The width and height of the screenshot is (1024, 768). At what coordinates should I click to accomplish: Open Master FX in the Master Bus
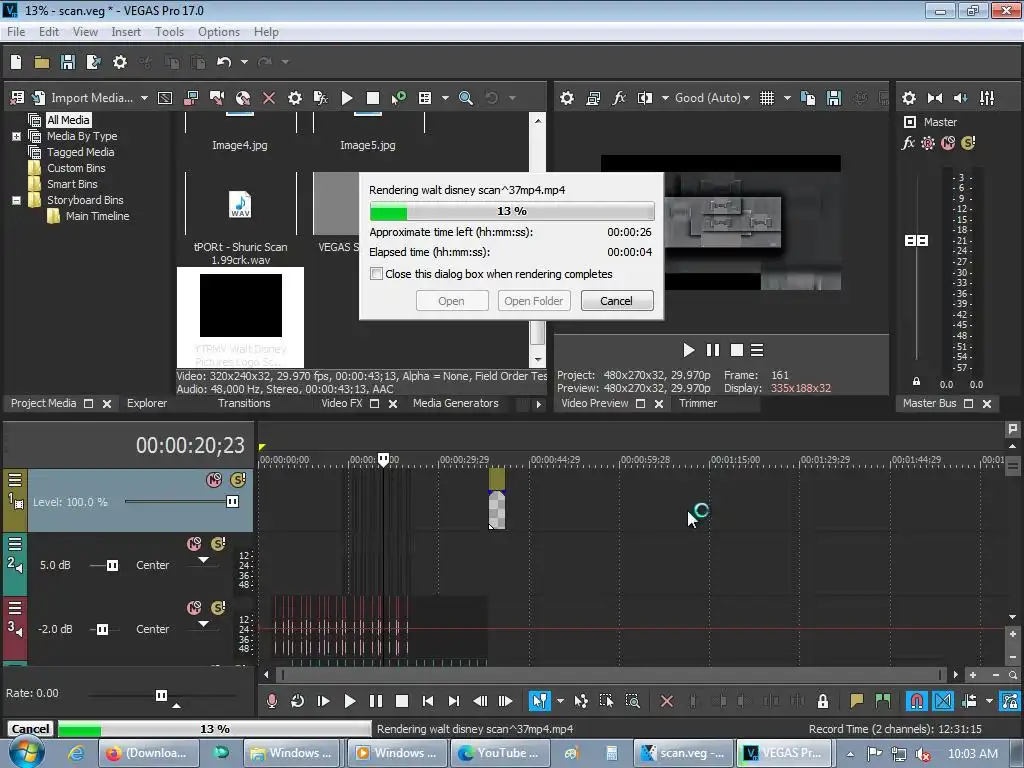908,143
